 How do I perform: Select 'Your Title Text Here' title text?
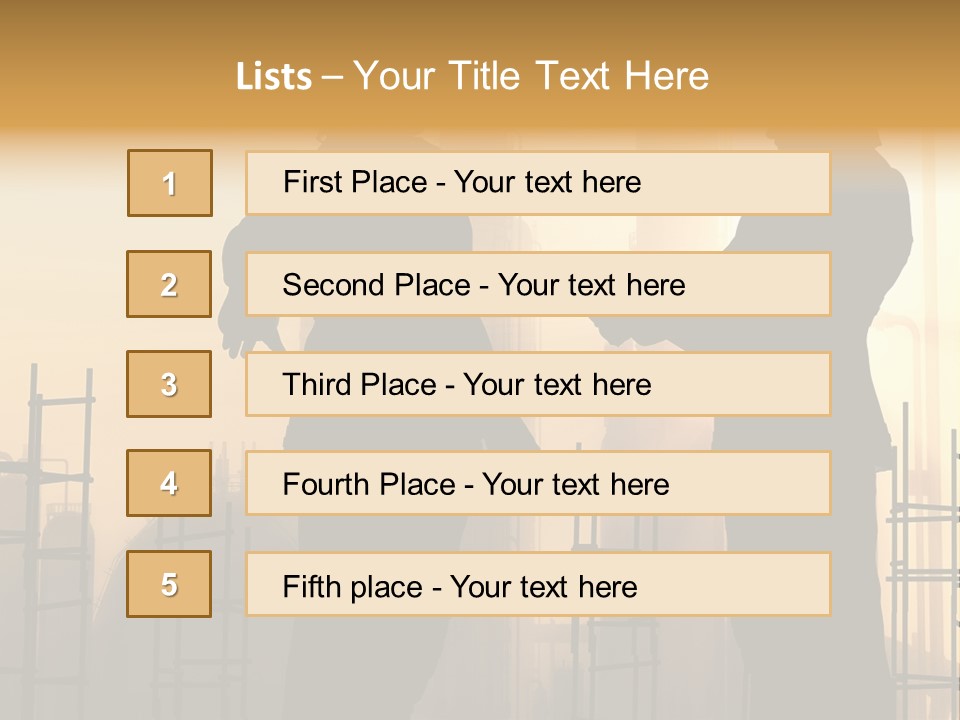[531, 76]
